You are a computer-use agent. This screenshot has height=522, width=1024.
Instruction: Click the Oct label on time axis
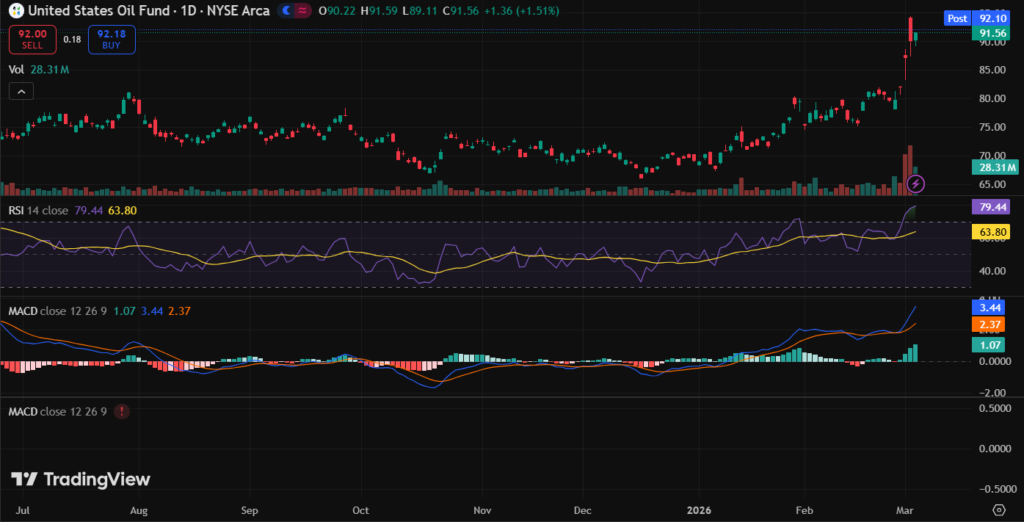pyautogui.click(x=360, y=510)
